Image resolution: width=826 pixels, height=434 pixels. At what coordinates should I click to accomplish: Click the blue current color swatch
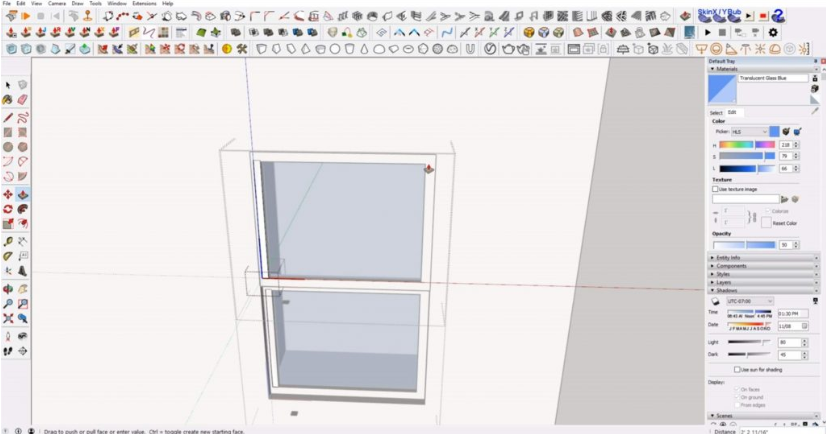pyautogui.click(x=774, y=132)
